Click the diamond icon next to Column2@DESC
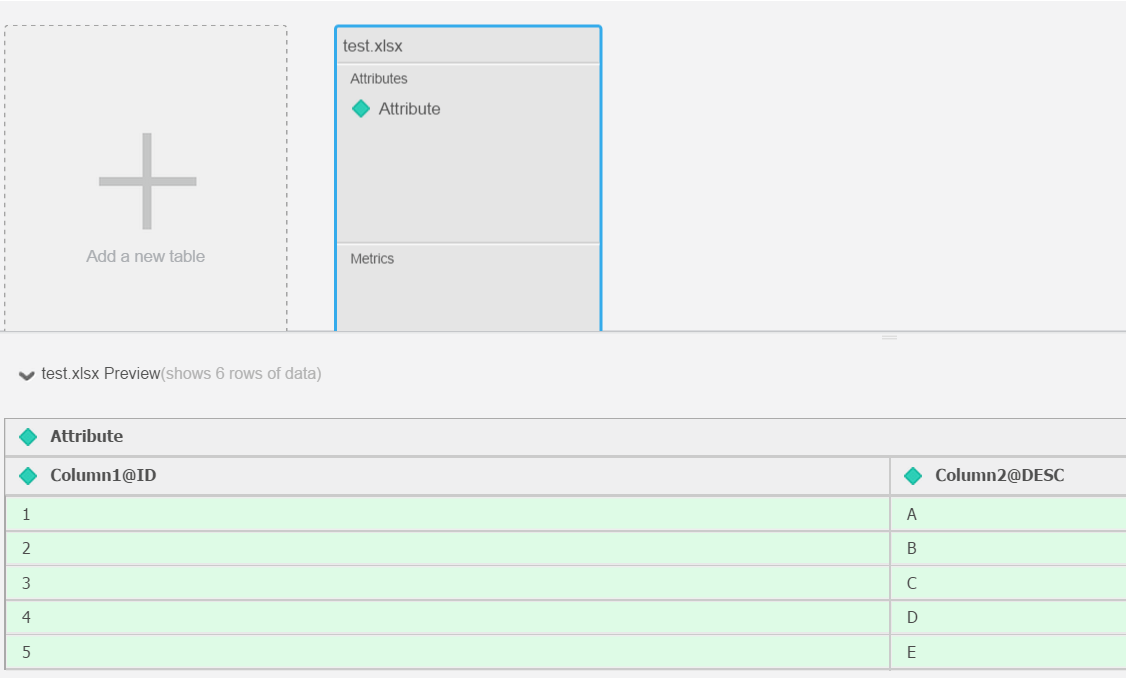Screen dimensions: 1126x678 (912, 476)
